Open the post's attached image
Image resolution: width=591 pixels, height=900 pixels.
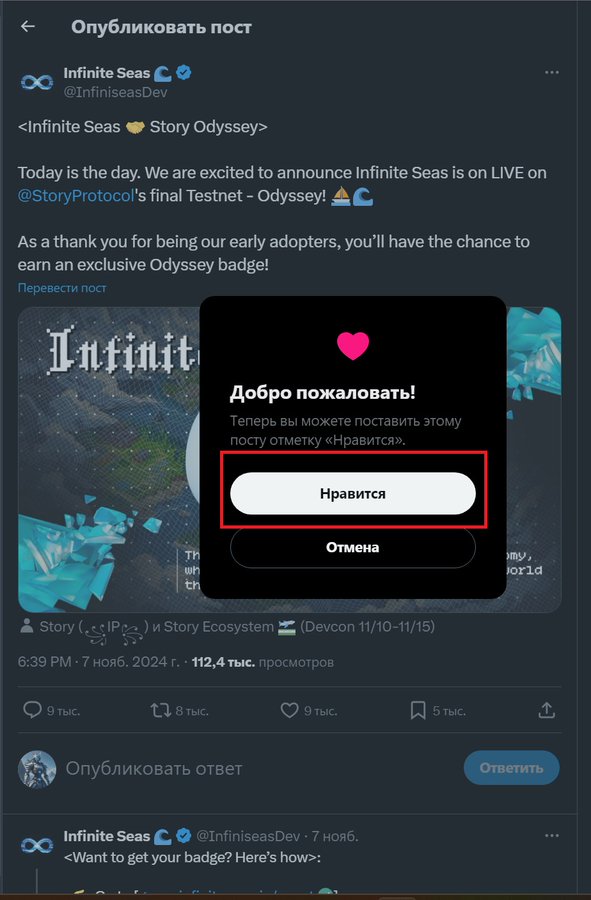[109, 459]
